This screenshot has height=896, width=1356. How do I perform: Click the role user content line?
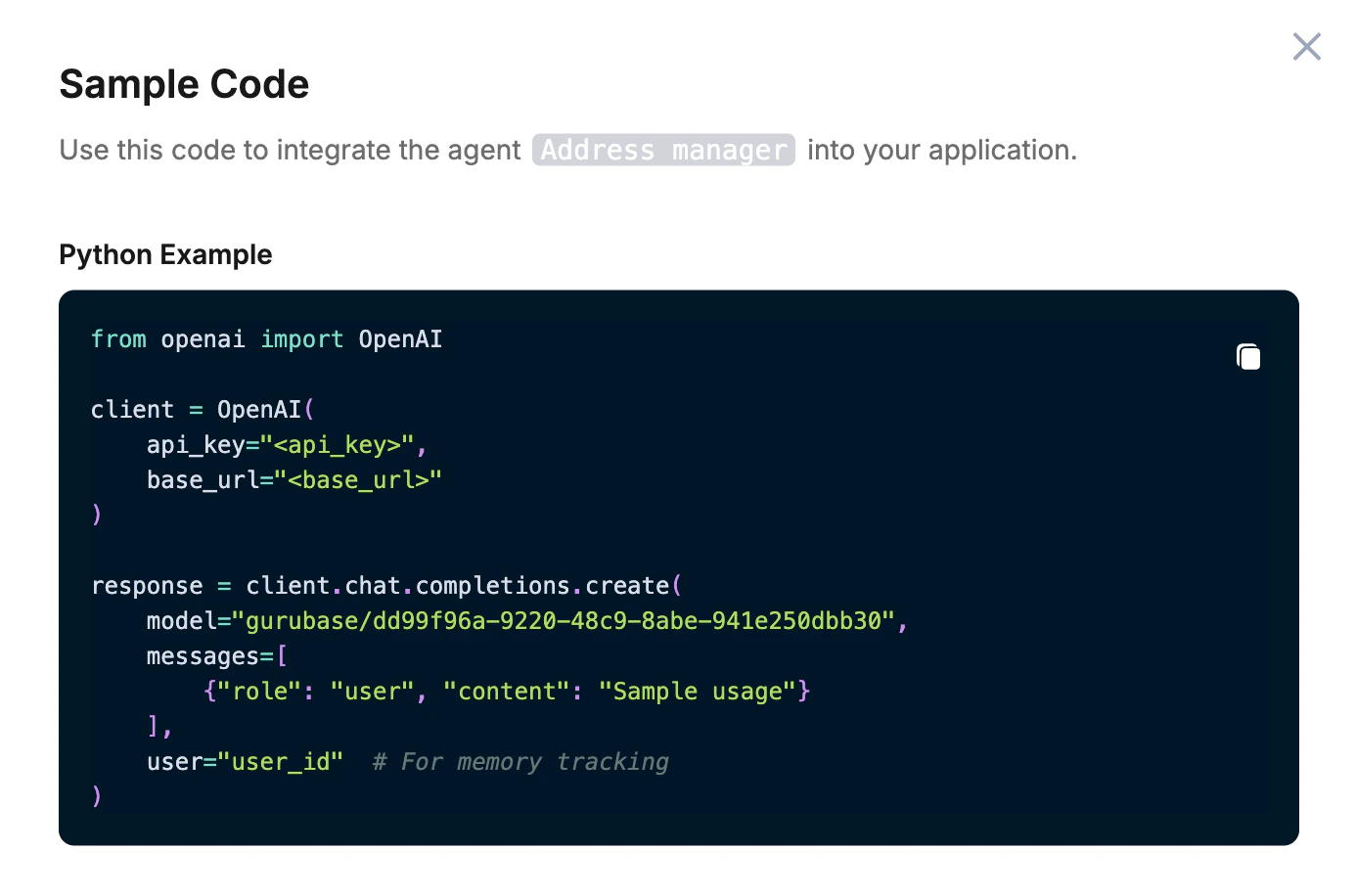507,692
